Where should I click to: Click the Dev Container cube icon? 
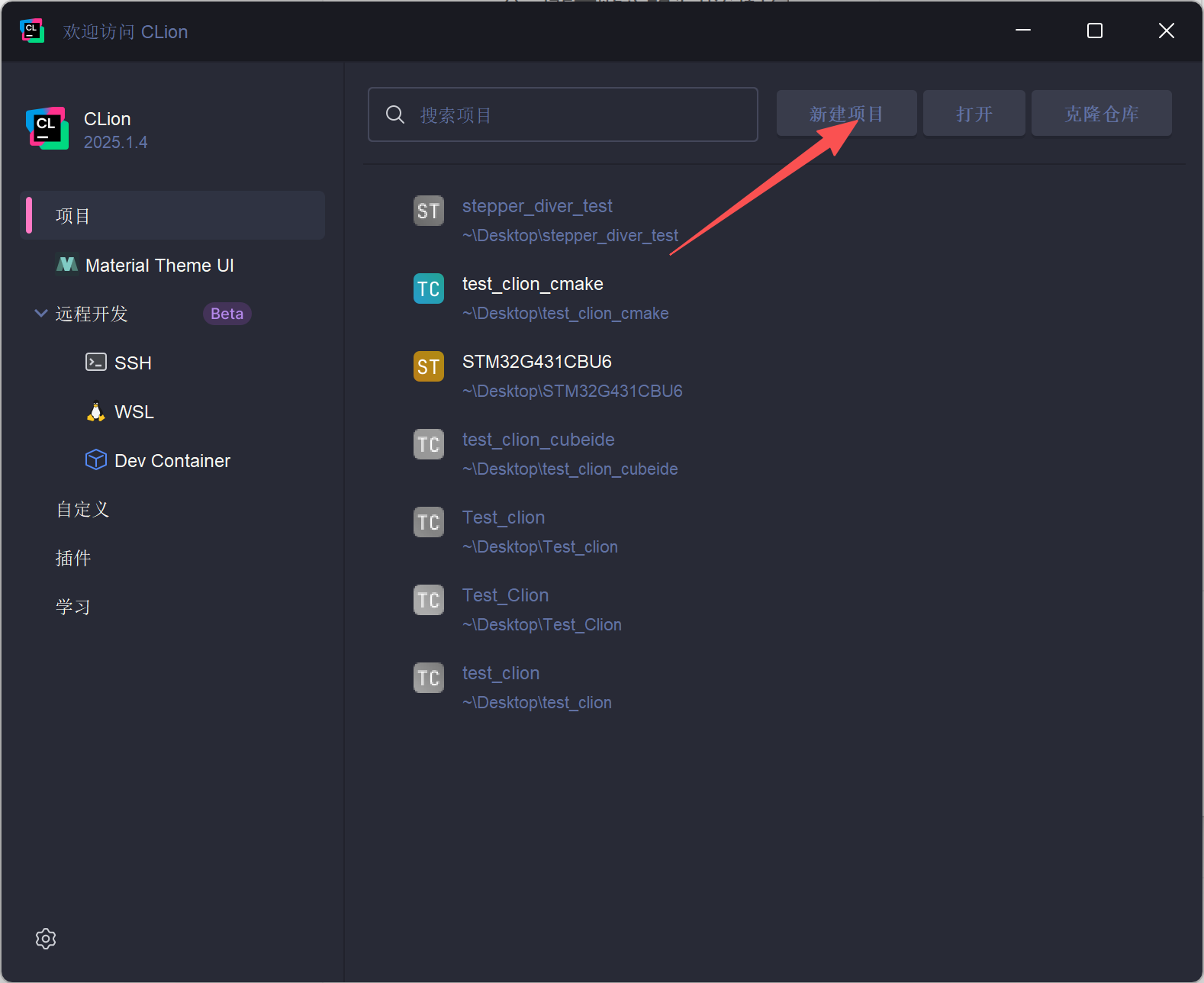click(96, 459)
